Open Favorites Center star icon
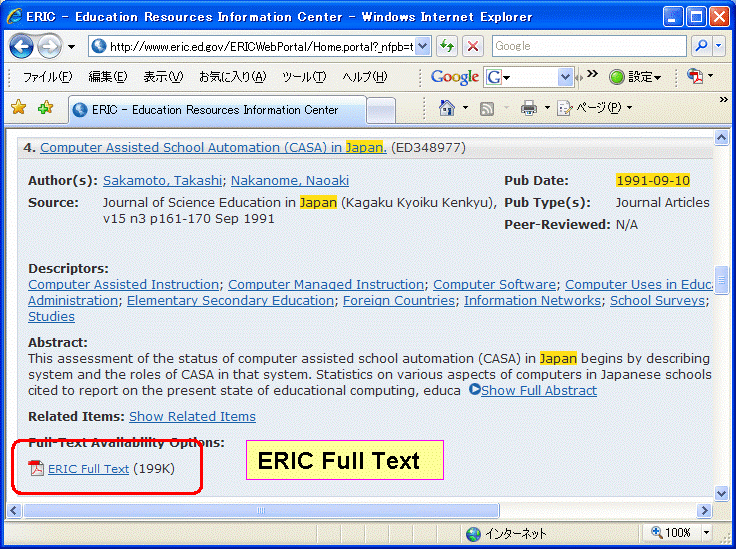Screen dimensions: 736x549 pos(19,107)
